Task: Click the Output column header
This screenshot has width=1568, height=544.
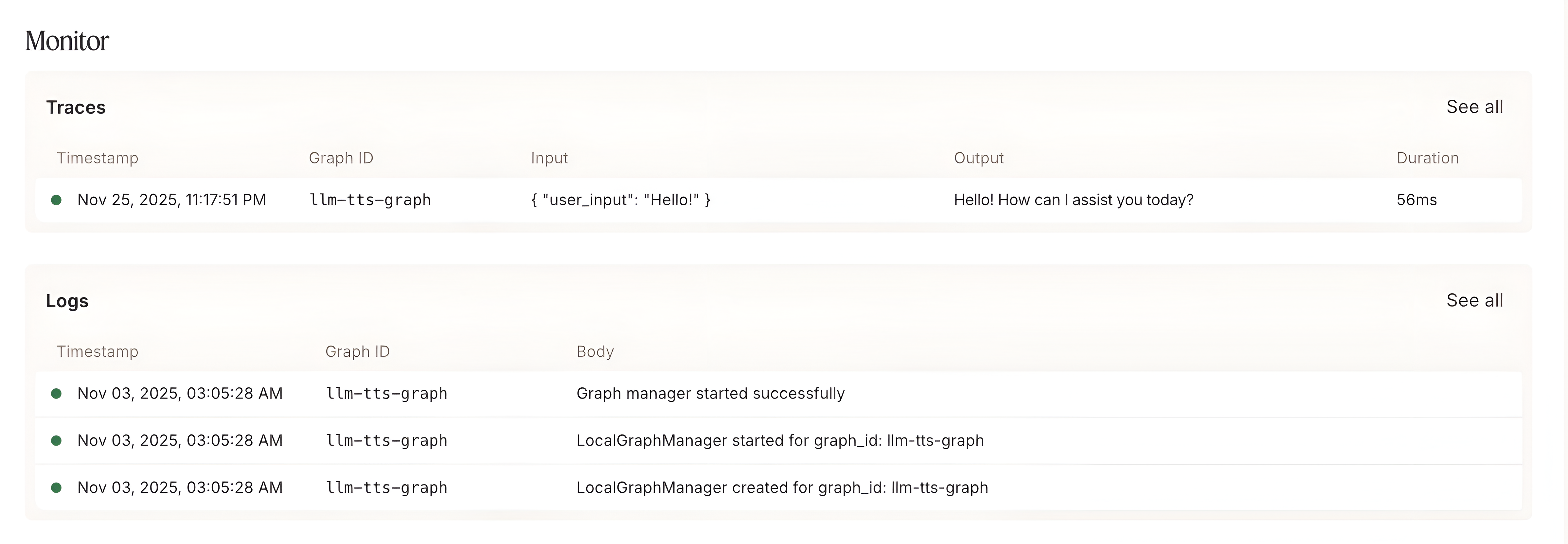Action: point(978,158)
